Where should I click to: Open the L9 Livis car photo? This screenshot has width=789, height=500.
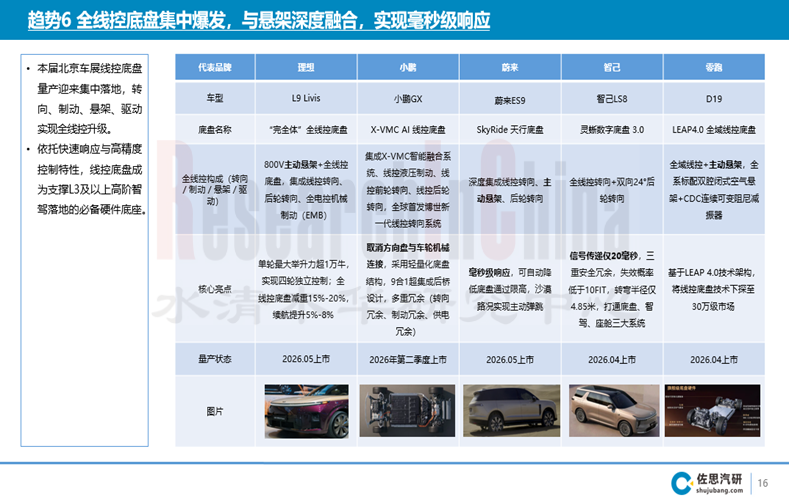coord(306,411)
